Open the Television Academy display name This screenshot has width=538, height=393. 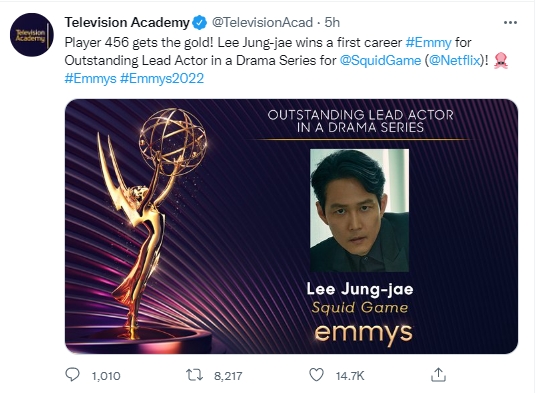tap(127, 23)
